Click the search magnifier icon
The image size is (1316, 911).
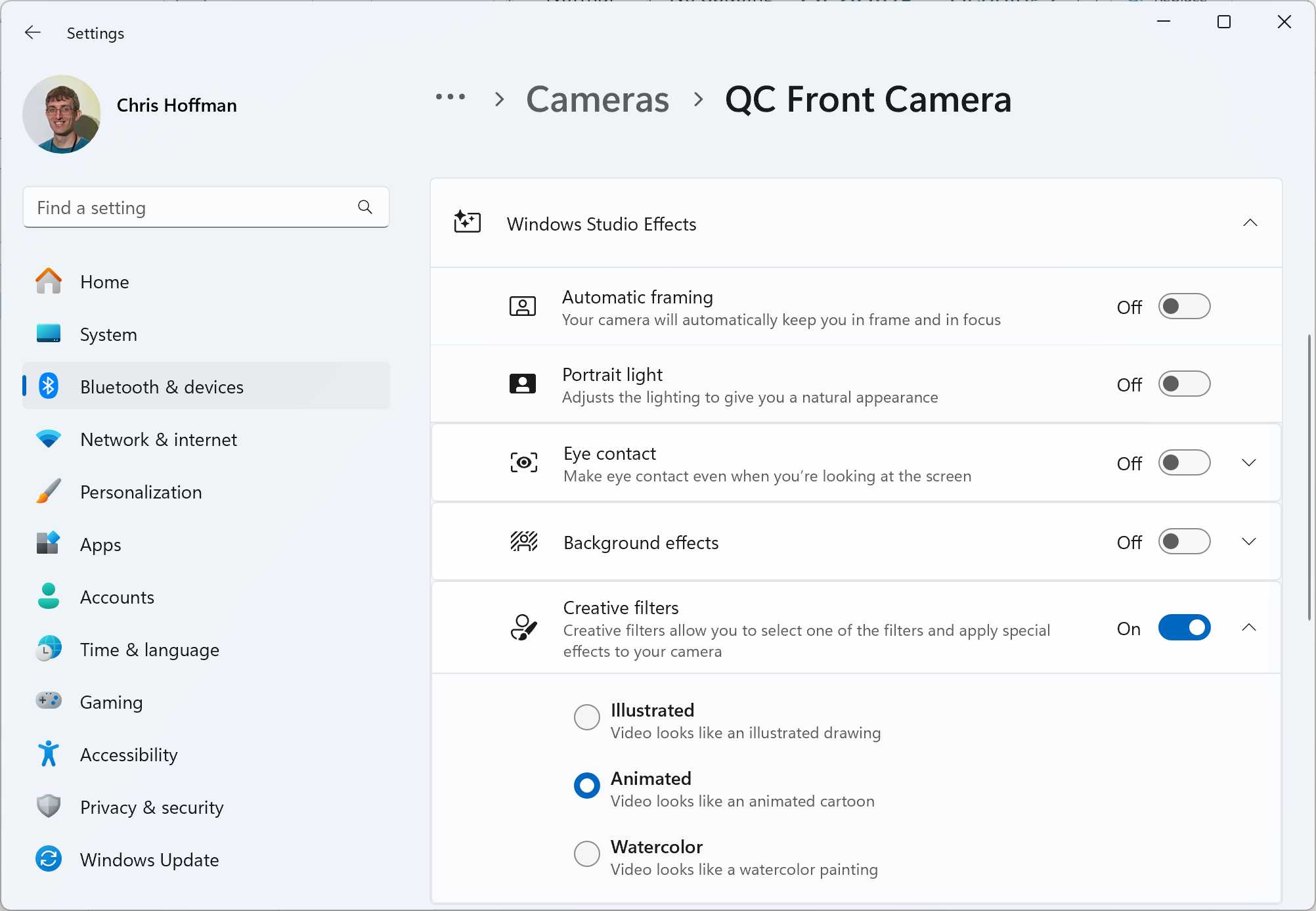pos(365,207)
